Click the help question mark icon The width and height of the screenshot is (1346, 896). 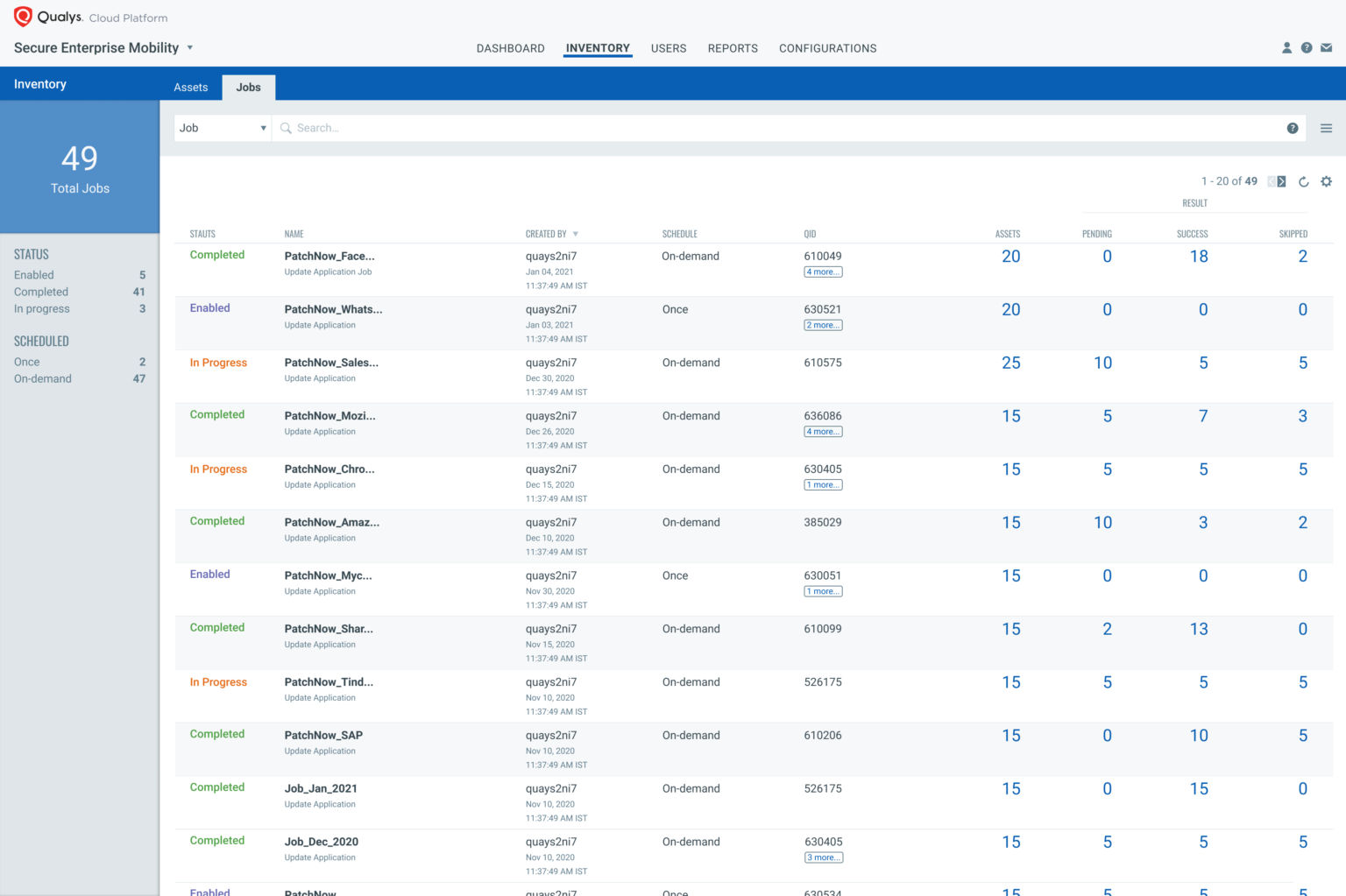(x=1307, y=47)
